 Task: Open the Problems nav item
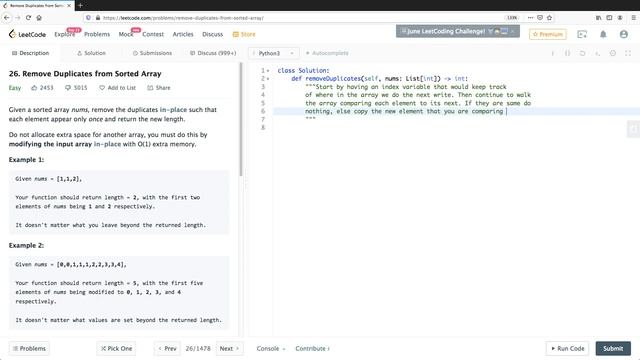coord(97,34)
